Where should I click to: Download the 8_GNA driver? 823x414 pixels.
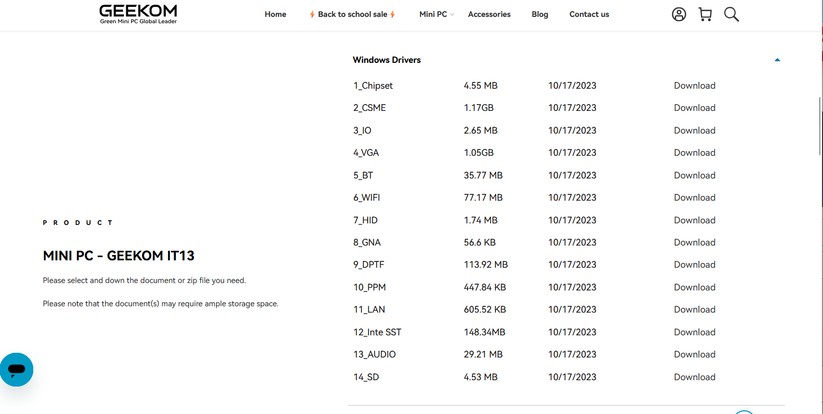tap(694, 242)
